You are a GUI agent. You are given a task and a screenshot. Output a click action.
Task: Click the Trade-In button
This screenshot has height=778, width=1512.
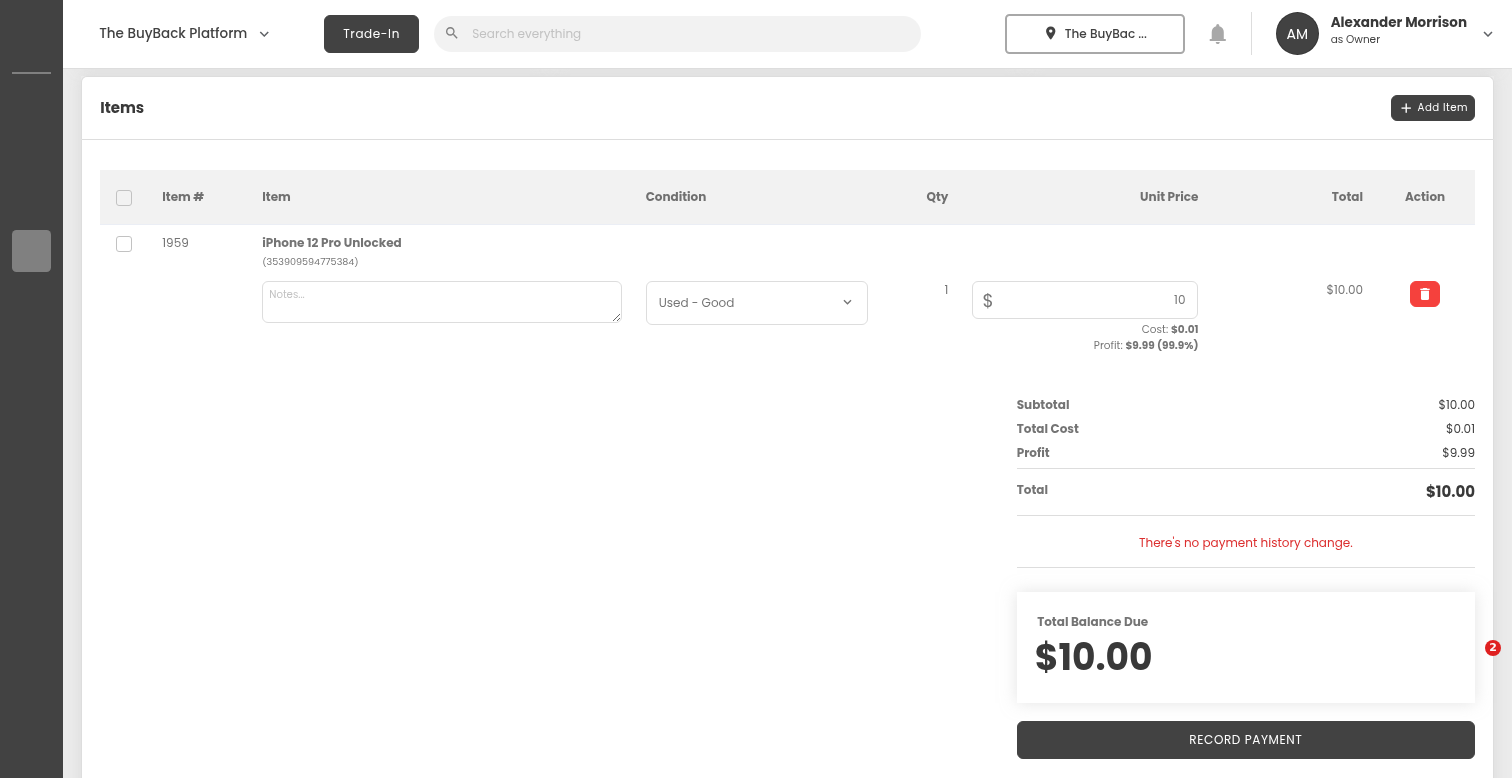pos(371,34)
